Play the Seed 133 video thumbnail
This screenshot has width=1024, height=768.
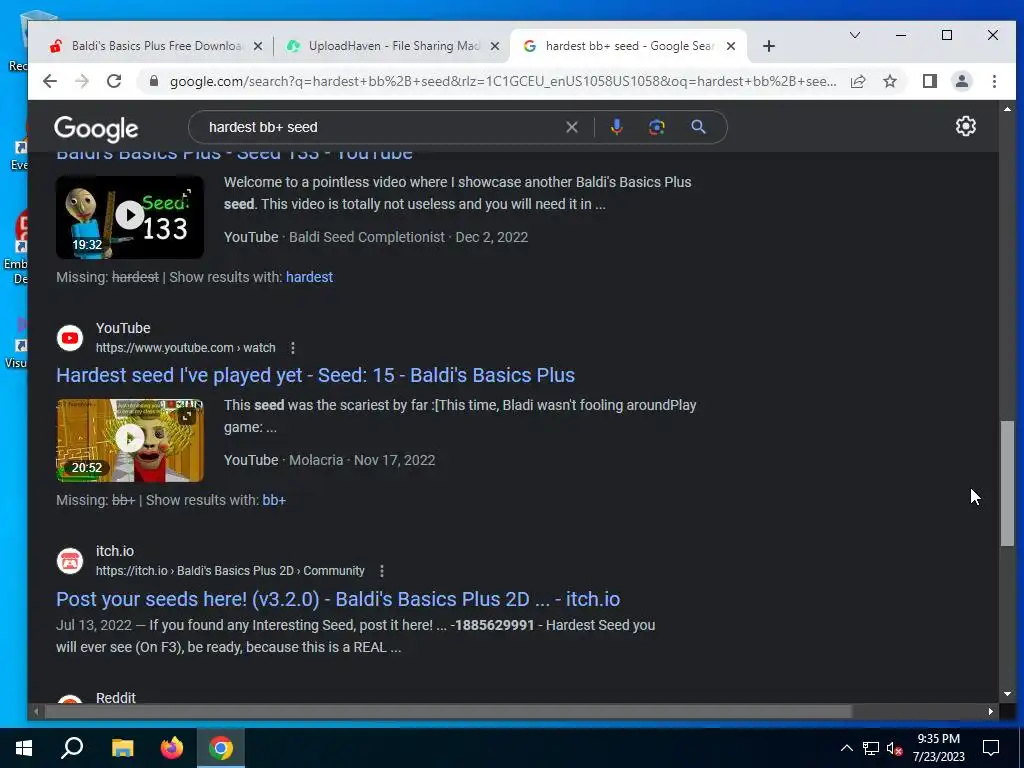(x=130, y=217)
